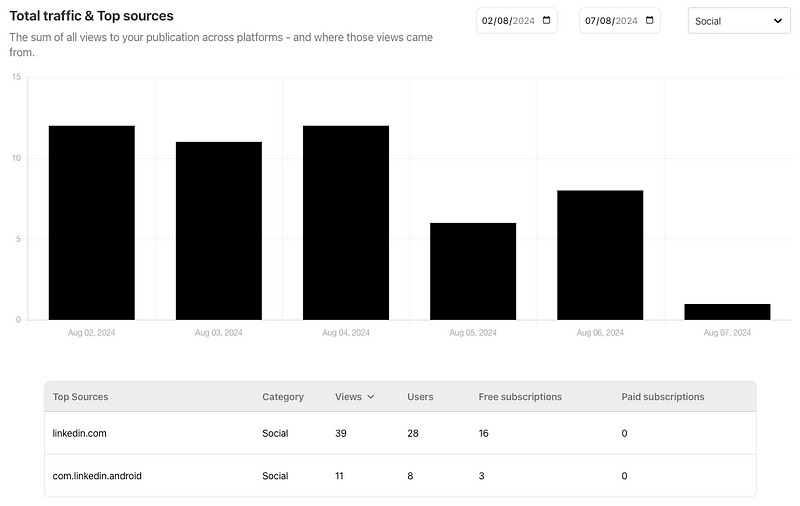This screenshot has height=506, width=800.
Task: Click the 28 users value for linkedin.com
Action: [x=413, y=433]
